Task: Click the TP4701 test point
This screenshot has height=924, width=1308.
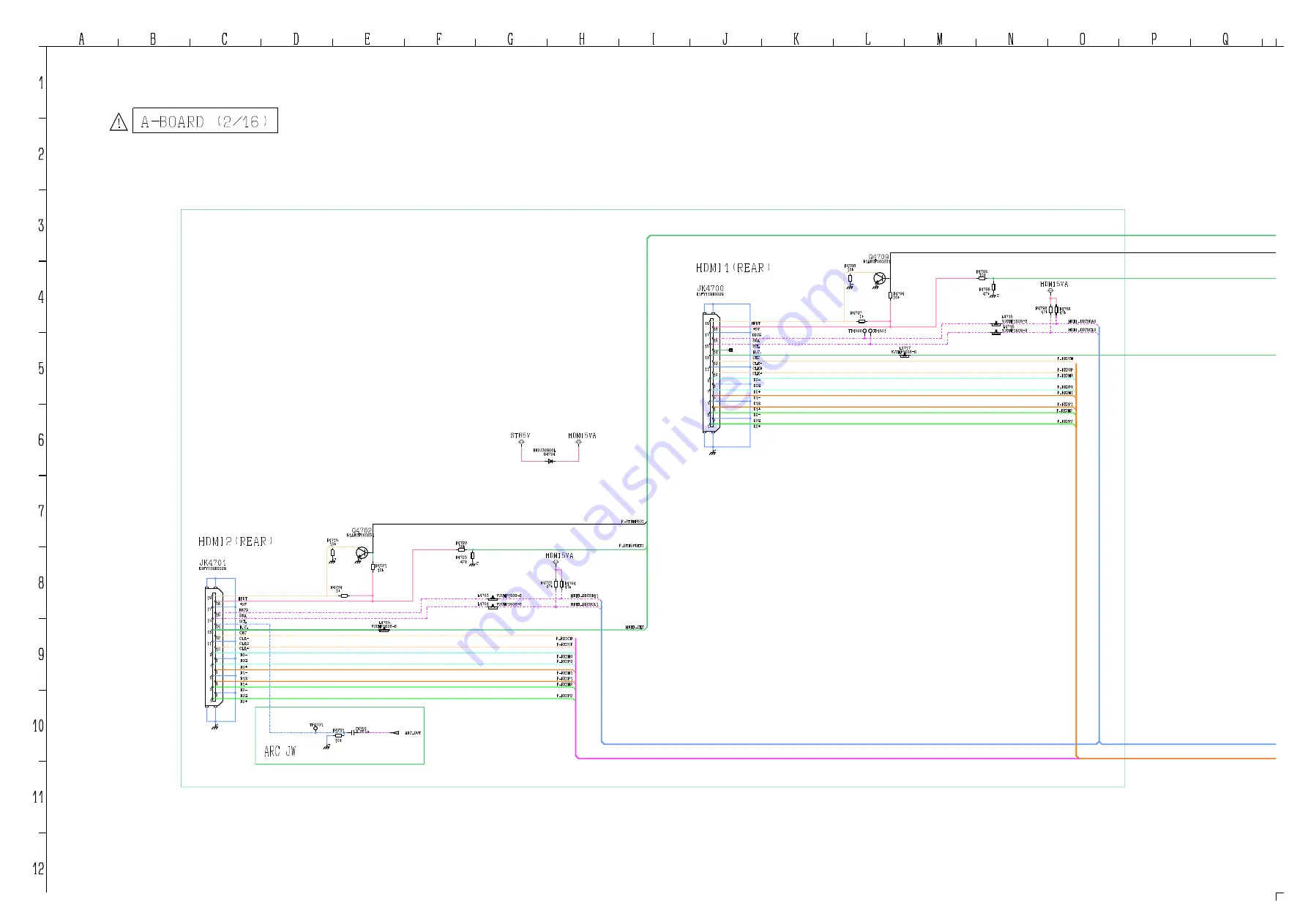Action: tap(315, 728)
